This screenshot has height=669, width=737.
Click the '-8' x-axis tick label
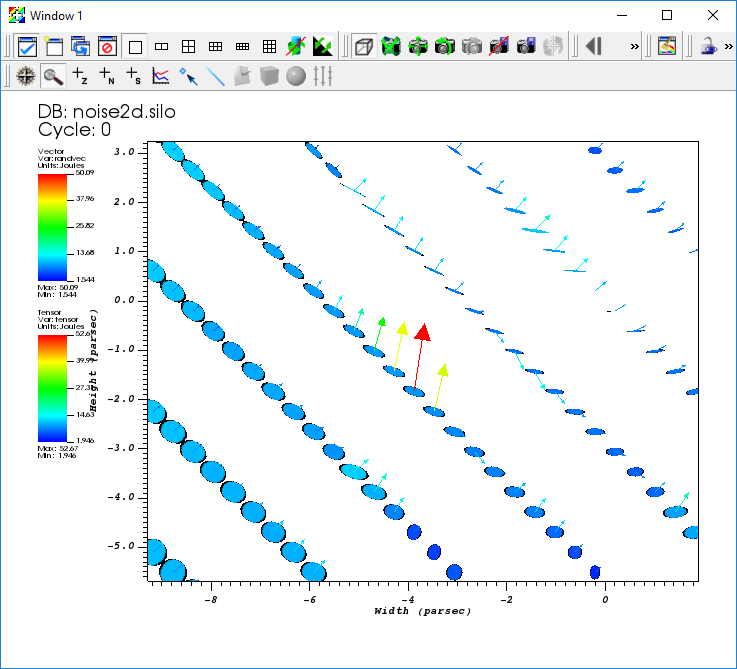[211, 599]
